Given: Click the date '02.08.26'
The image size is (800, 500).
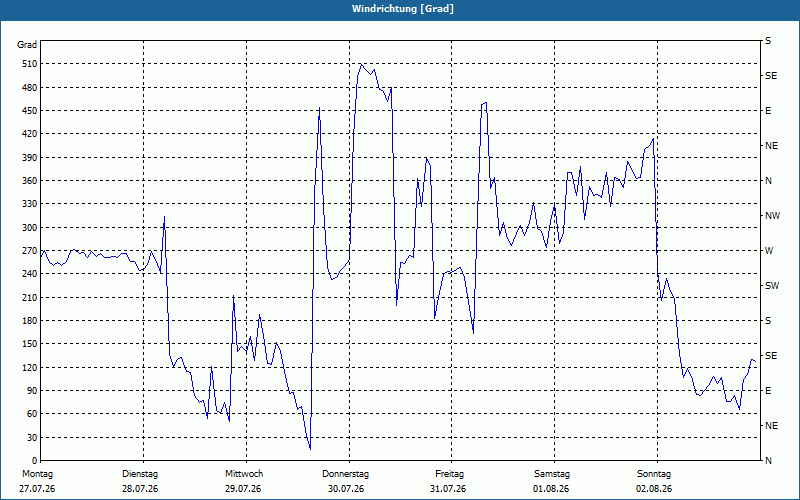Looking at the screenshot, I should pyautogui.click(x=654, y=489).
